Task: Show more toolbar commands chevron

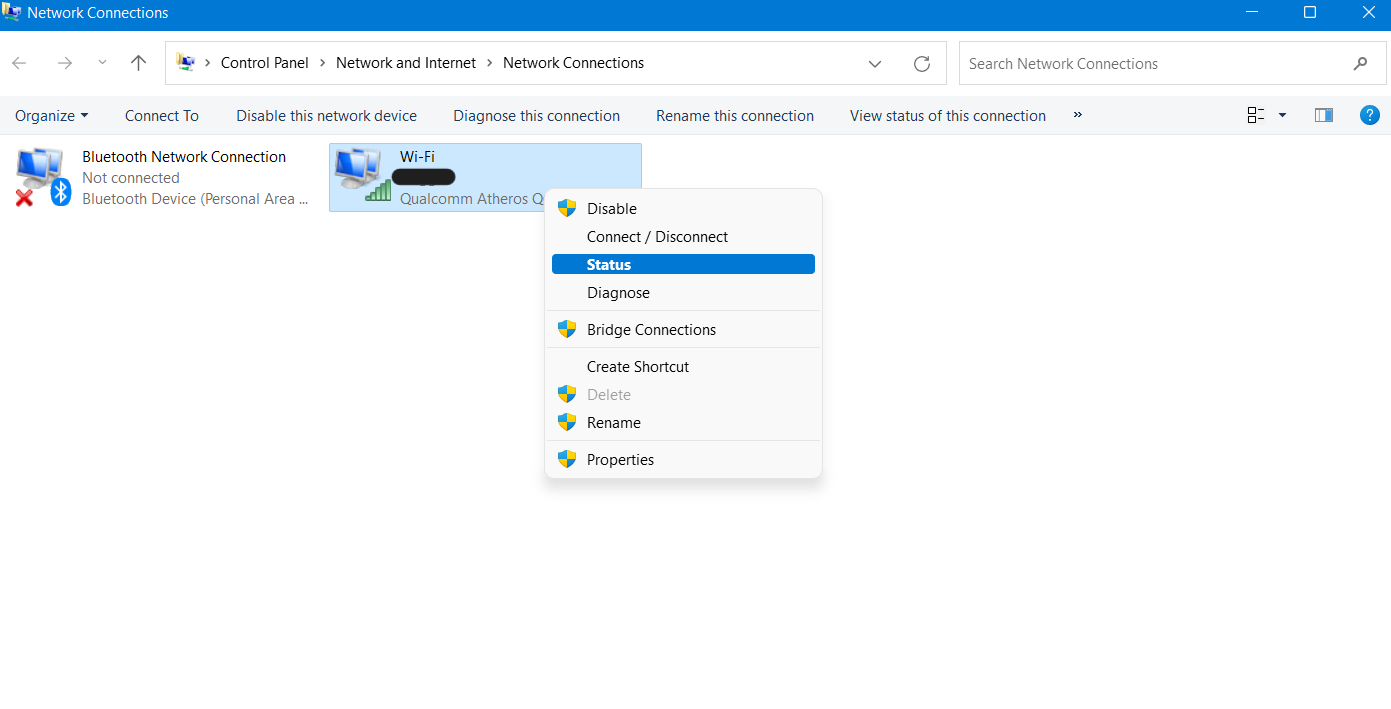Action: click(x=1077, y=115)
